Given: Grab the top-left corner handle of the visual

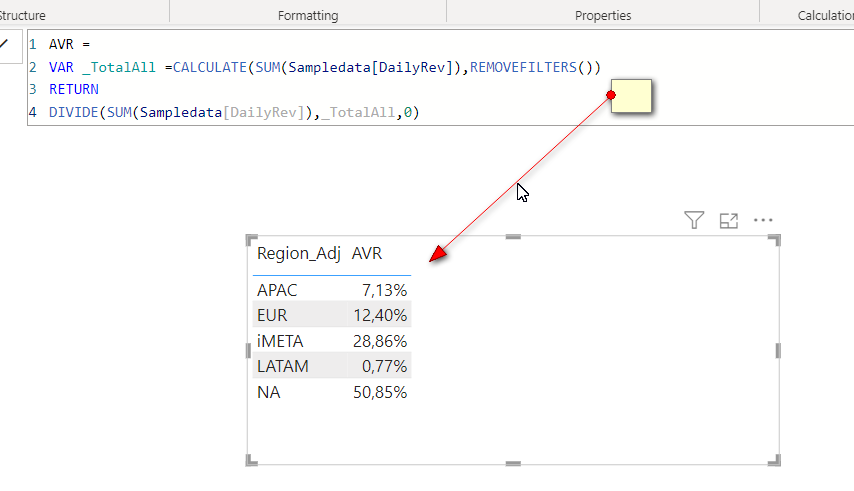Looking at the screenshot, I should 252,240.
